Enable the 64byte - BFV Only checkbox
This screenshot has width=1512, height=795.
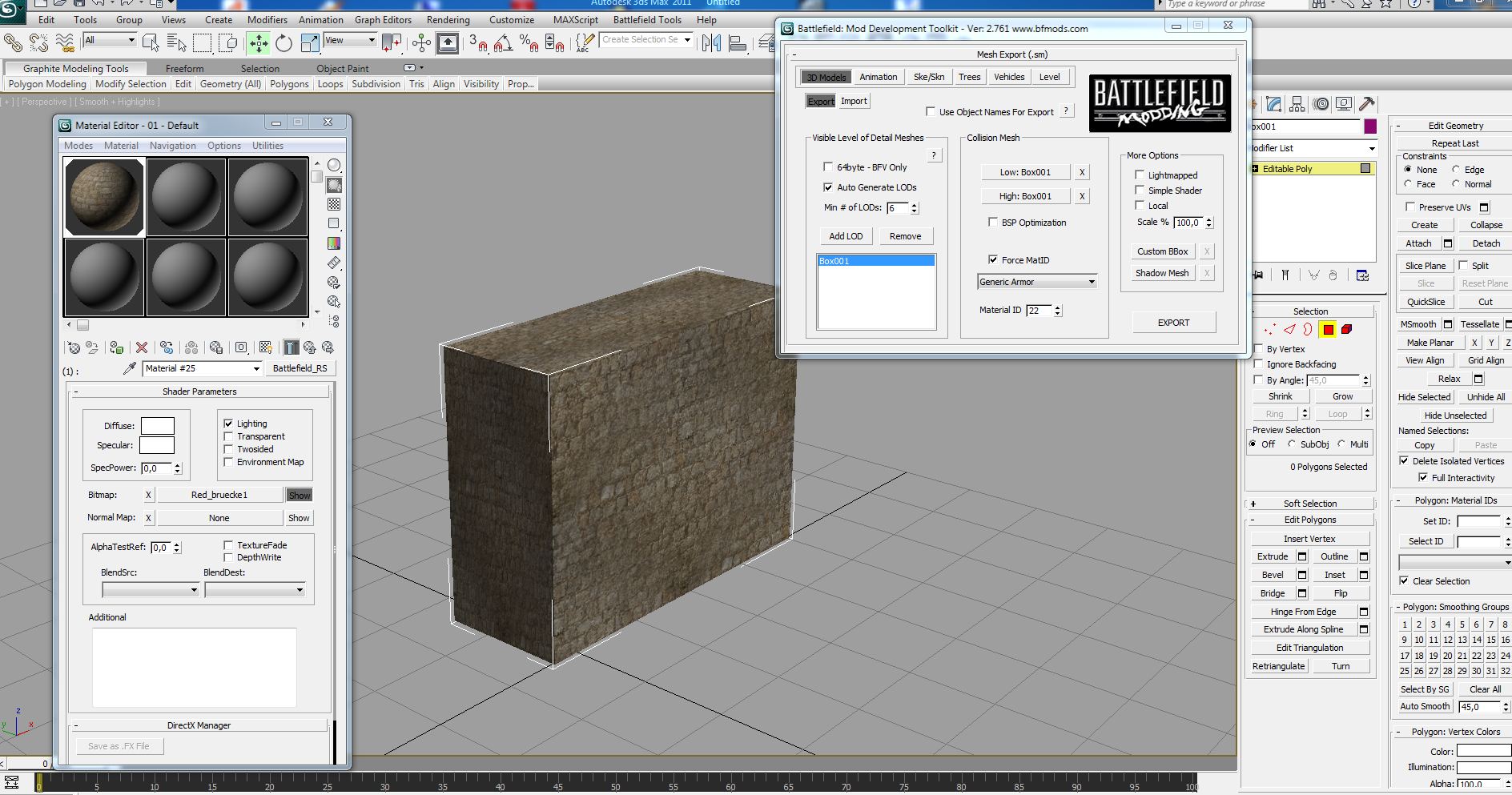click(828, 167)
